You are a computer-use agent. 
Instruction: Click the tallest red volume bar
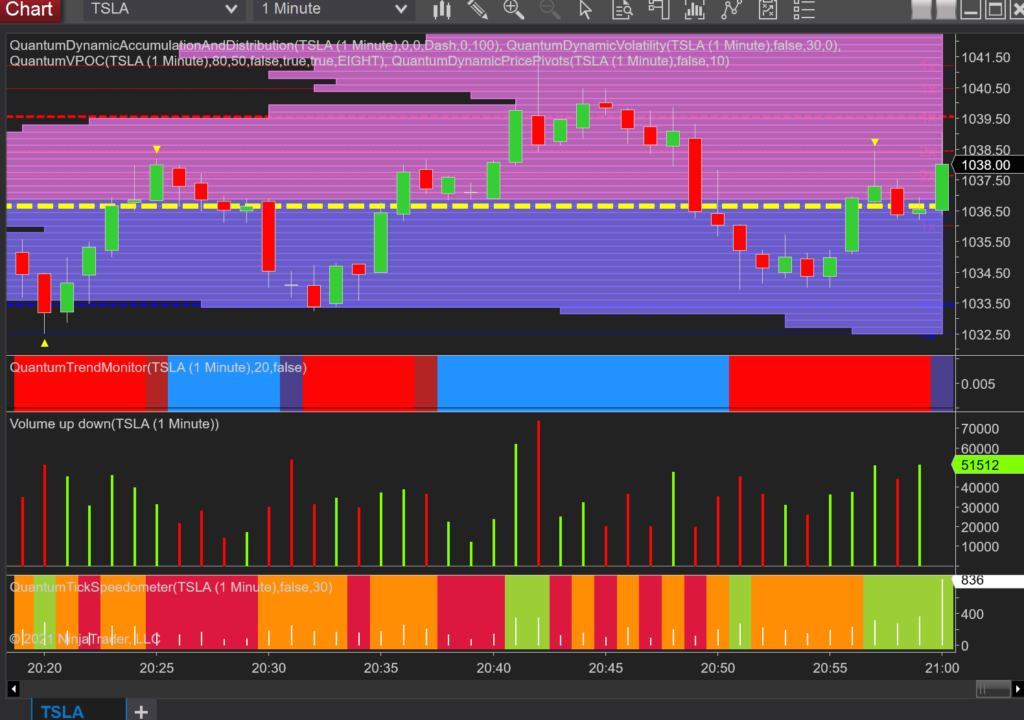point(538,493)
